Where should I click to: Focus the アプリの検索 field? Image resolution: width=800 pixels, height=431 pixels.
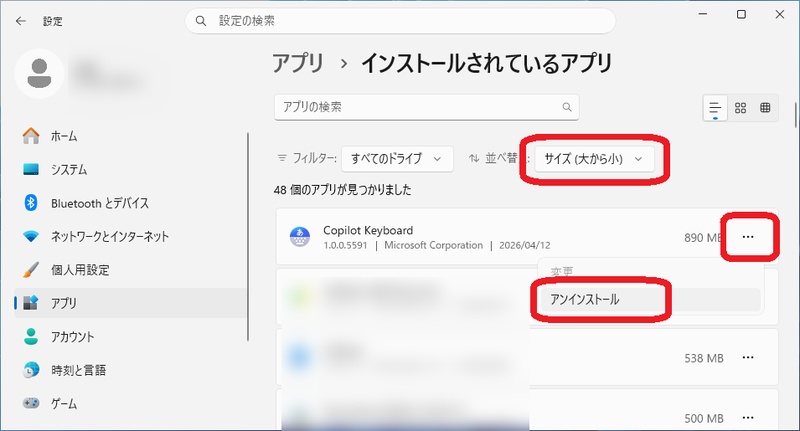pyautogui.click(x=427, y=107)
